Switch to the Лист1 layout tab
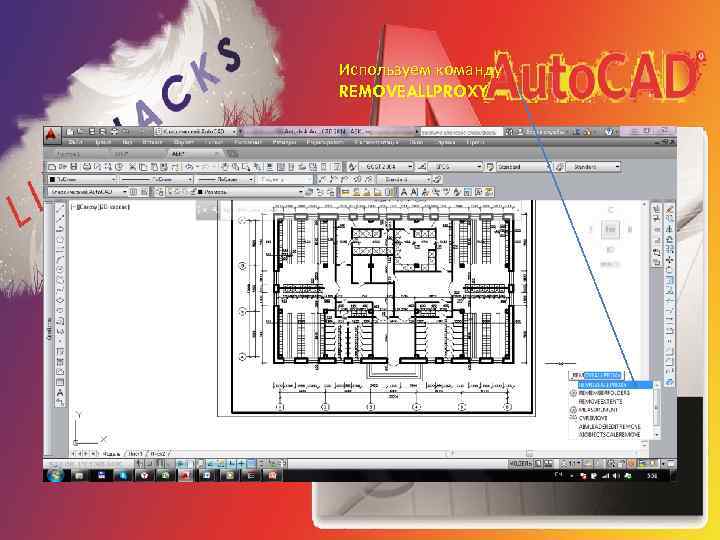 (x=135, y=454)
